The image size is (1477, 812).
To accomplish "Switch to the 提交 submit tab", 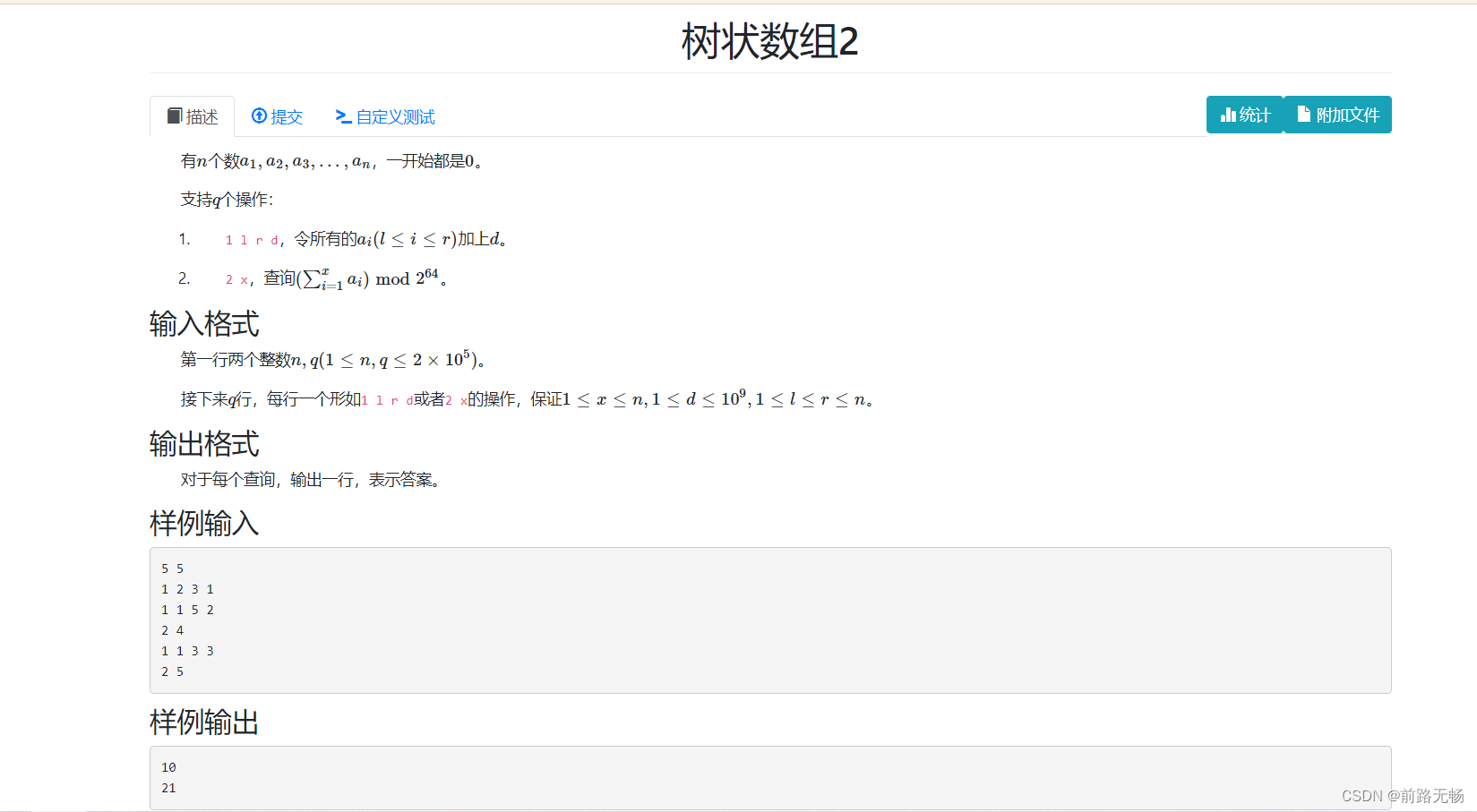I will pyautogui.click(x=277, y=116).
